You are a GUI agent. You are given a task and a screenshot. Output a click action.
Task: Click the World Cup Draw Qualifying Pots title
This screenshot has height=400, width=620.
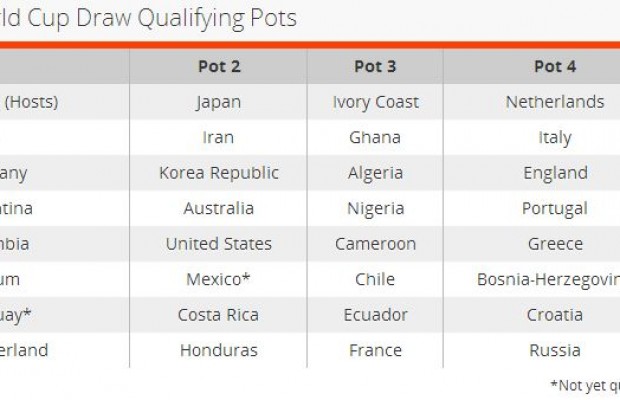point(150,18)
